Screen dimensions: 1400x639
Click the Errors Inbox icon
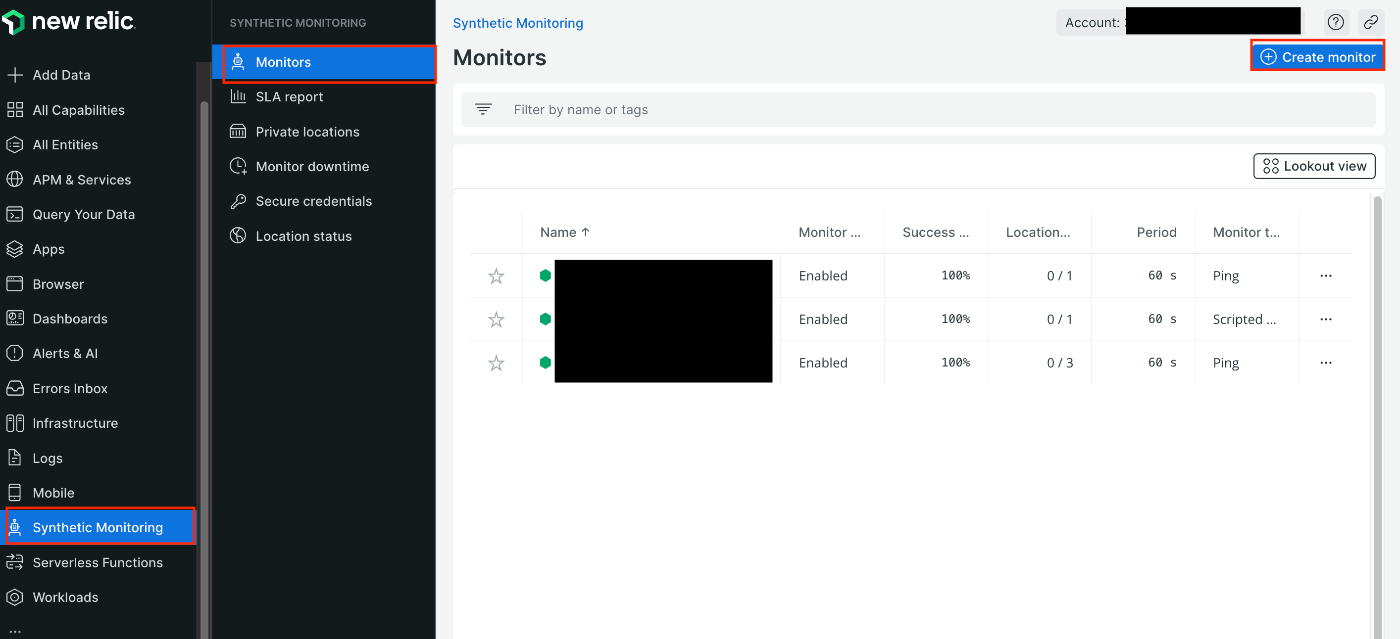[x=15, y=388]
